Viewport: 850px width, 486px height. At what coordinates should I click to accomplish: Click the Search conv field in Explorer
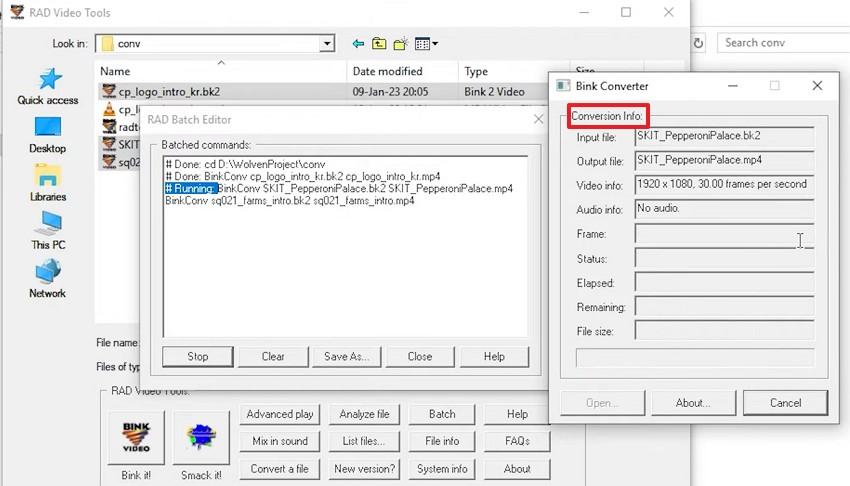784,43
